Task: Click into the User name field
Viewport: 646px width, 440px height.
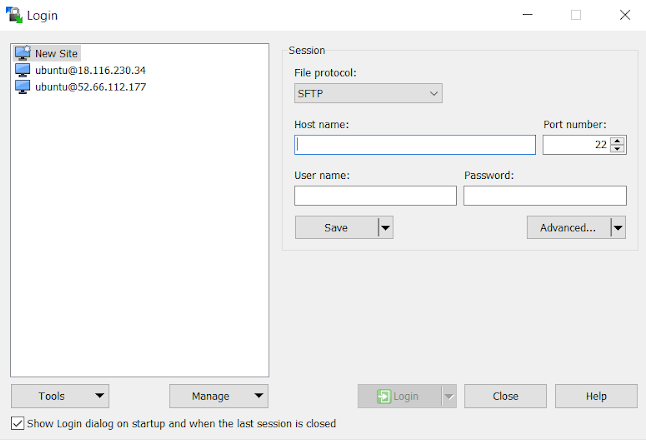Action: pyautogui.click(x=375, y=196)
